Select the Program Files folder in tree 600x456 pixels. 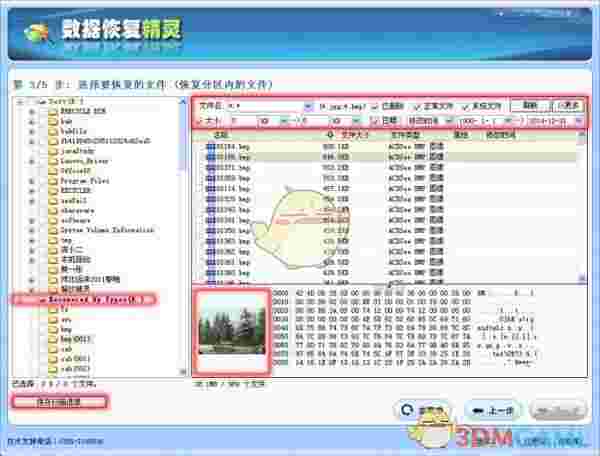coord(85,181)
